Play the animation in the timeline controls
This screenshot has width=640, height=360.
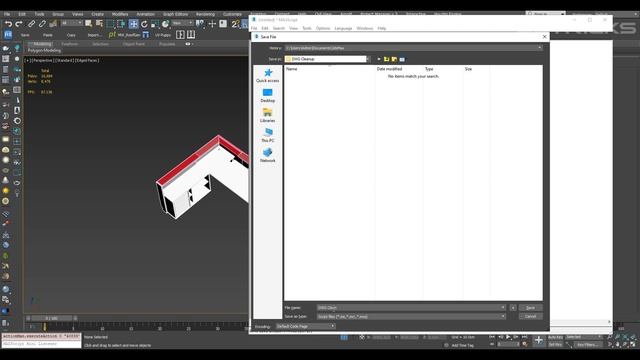(x=508, y=337)
